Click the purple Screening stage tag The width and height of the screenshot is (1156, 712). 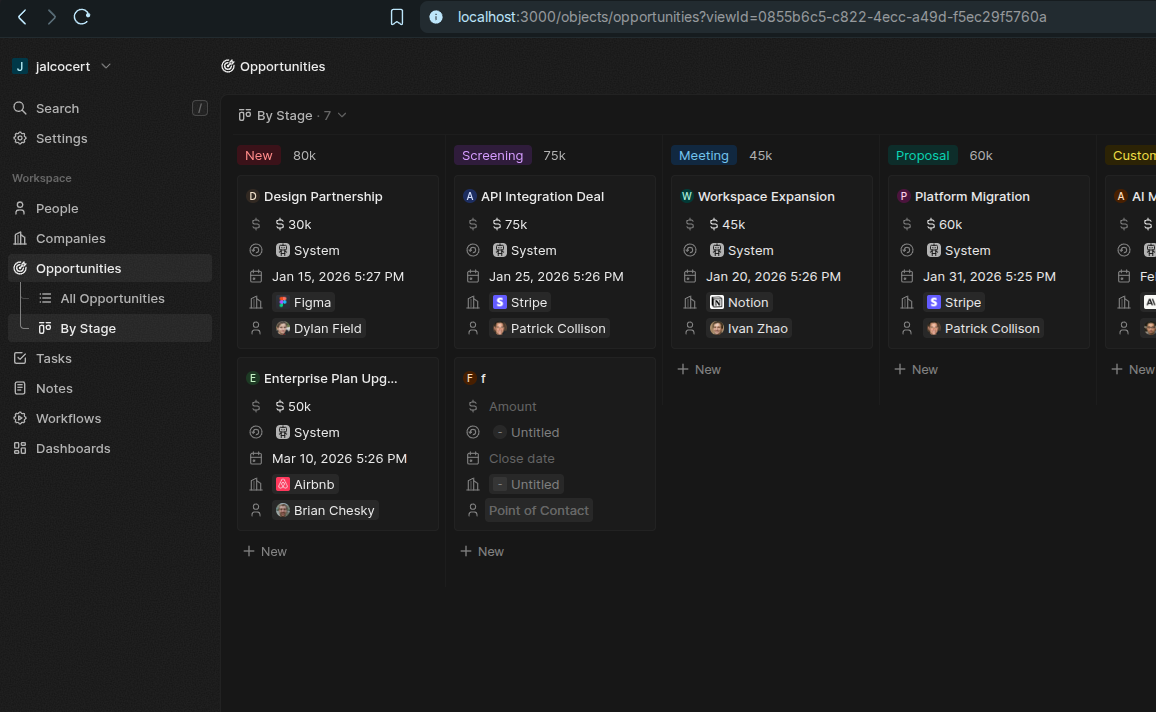coord(492,155)
